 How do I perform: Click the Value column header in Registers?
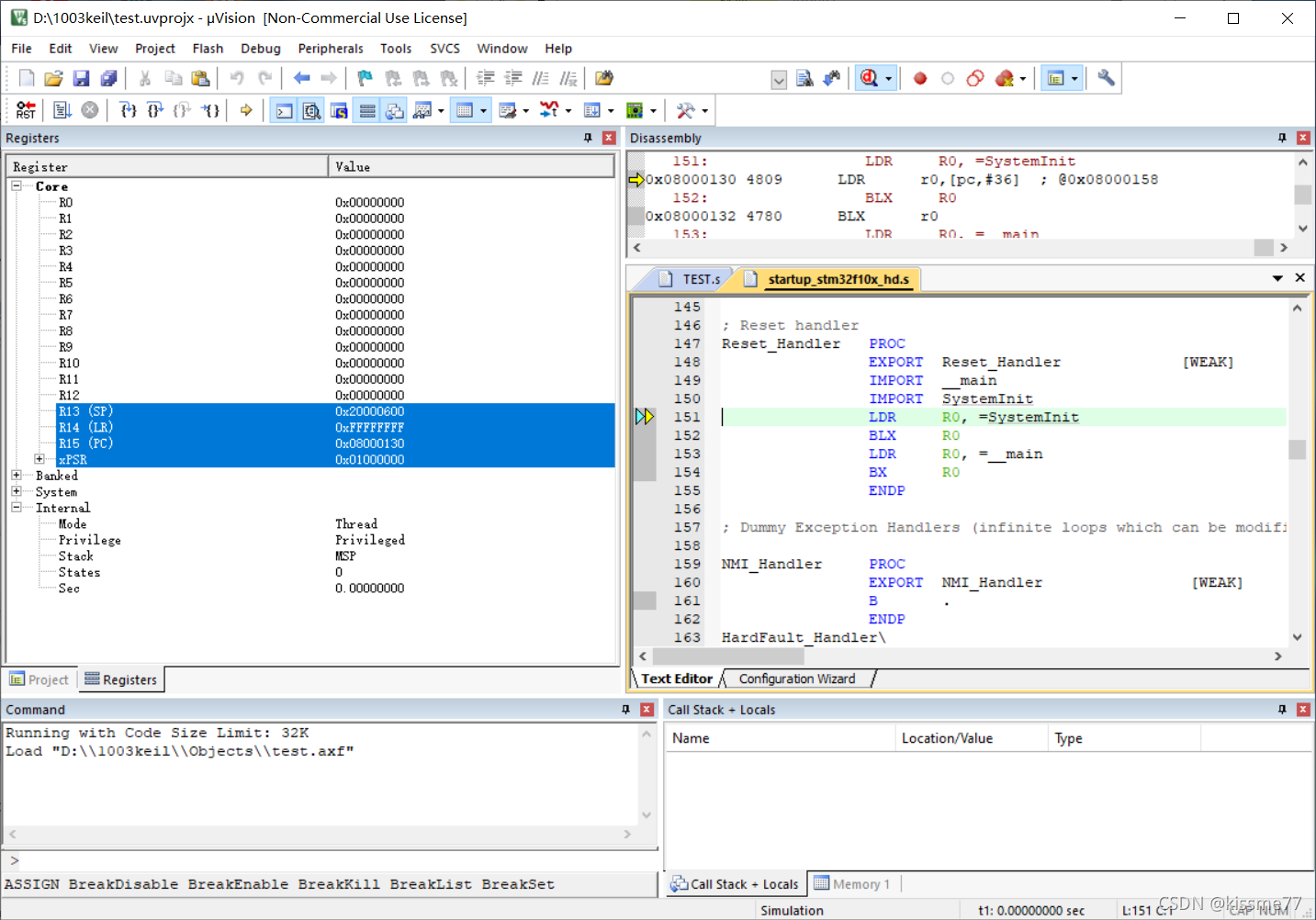tap(471, 166)
